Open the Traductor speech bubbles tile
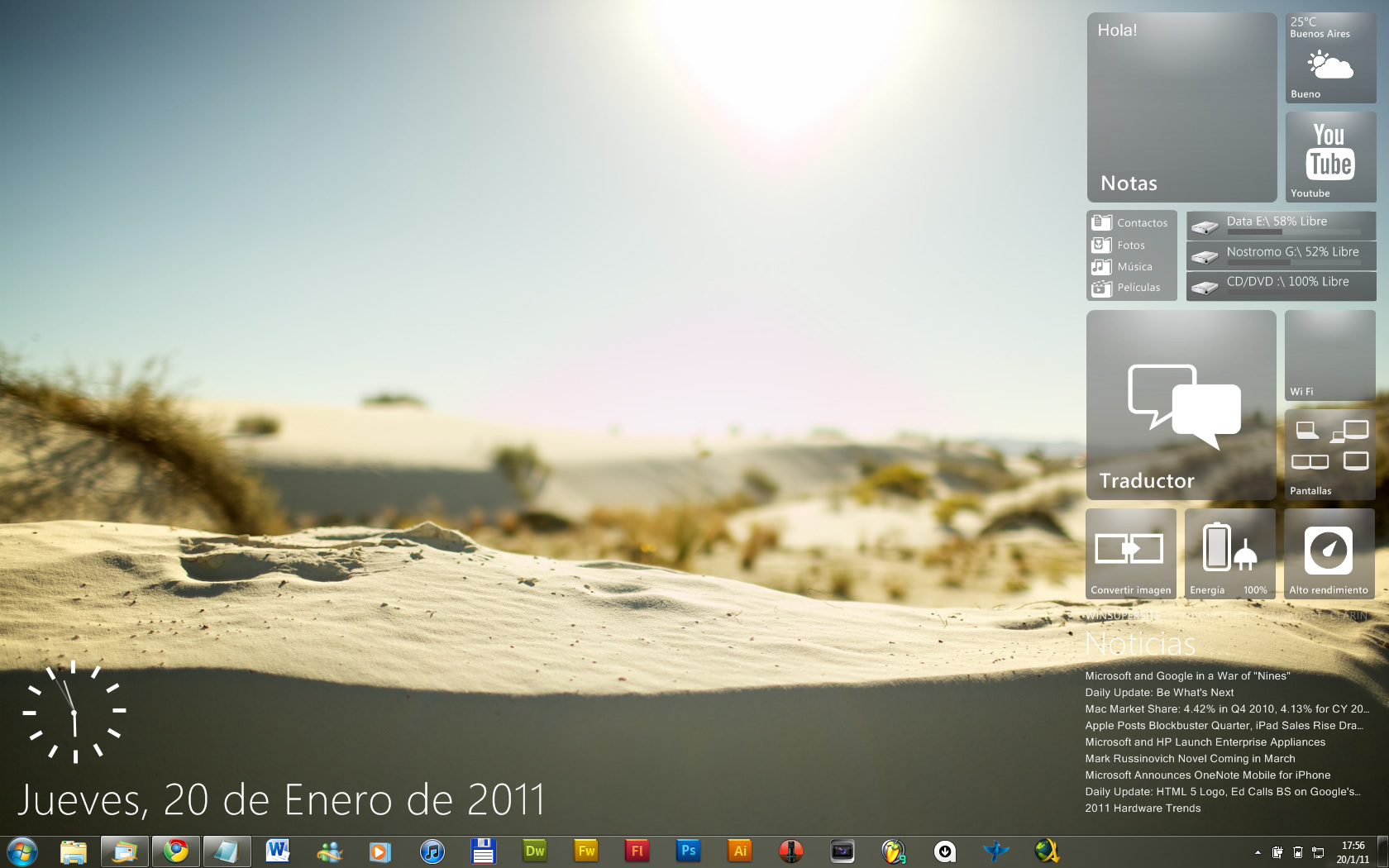 1181,405
